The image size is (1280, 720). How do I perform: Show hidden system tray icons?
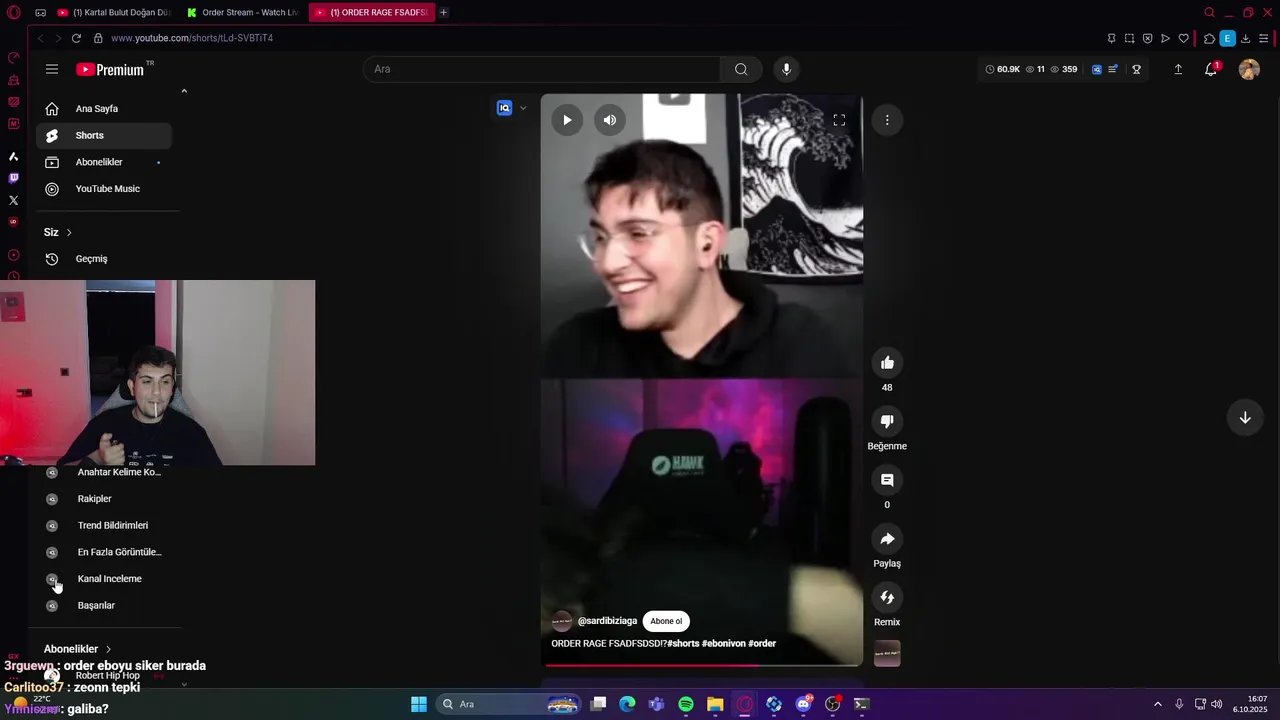(1158, 704)
